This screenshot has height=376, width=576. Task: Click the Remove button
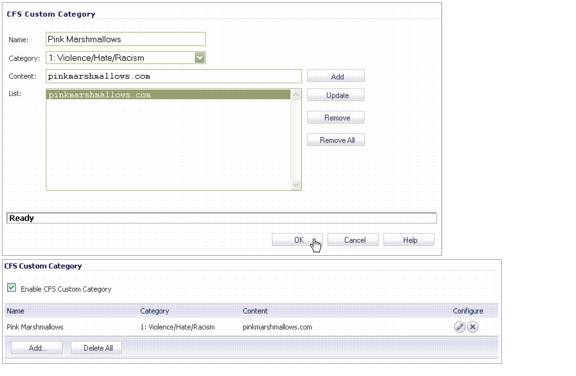336,118
